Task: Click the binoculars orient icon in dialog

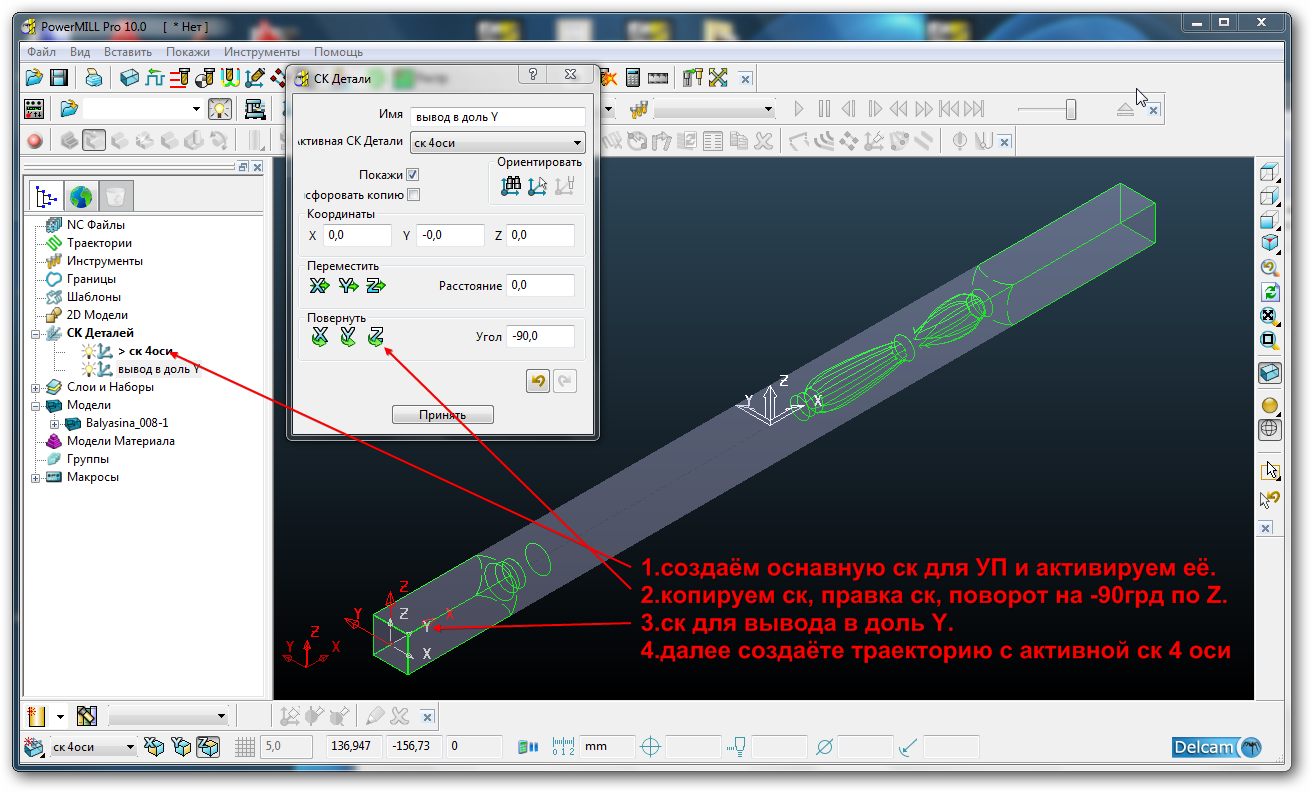Action: (511, 184)
